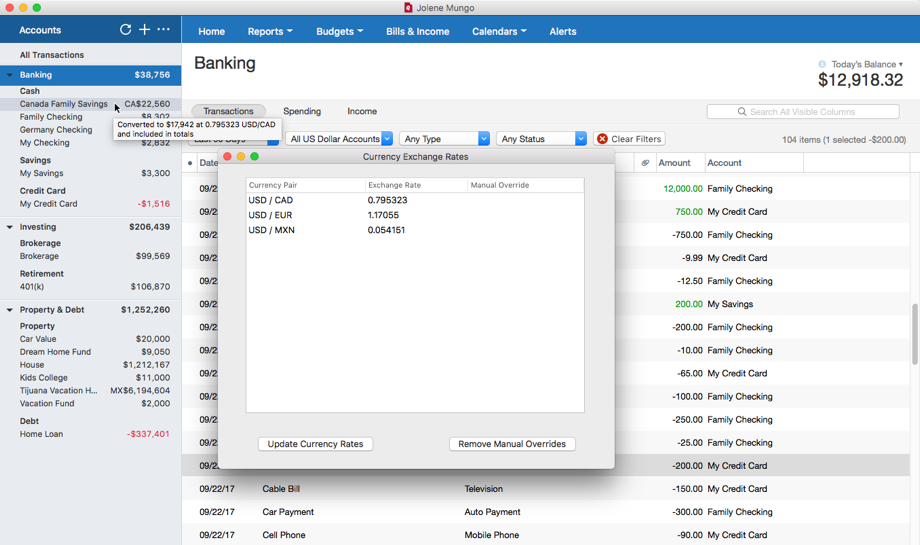This screenshot has width=920, height=545.
Task: Click the Amount column header
Action: pyautogui.click(x=679, y=163)
